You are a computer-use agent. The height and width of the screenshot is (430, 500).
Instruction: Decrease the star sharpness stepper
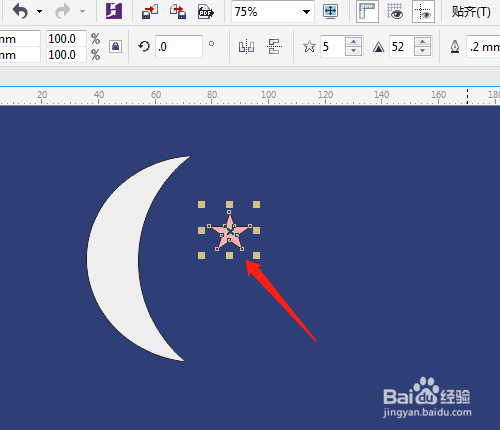(x=423, y=51)
